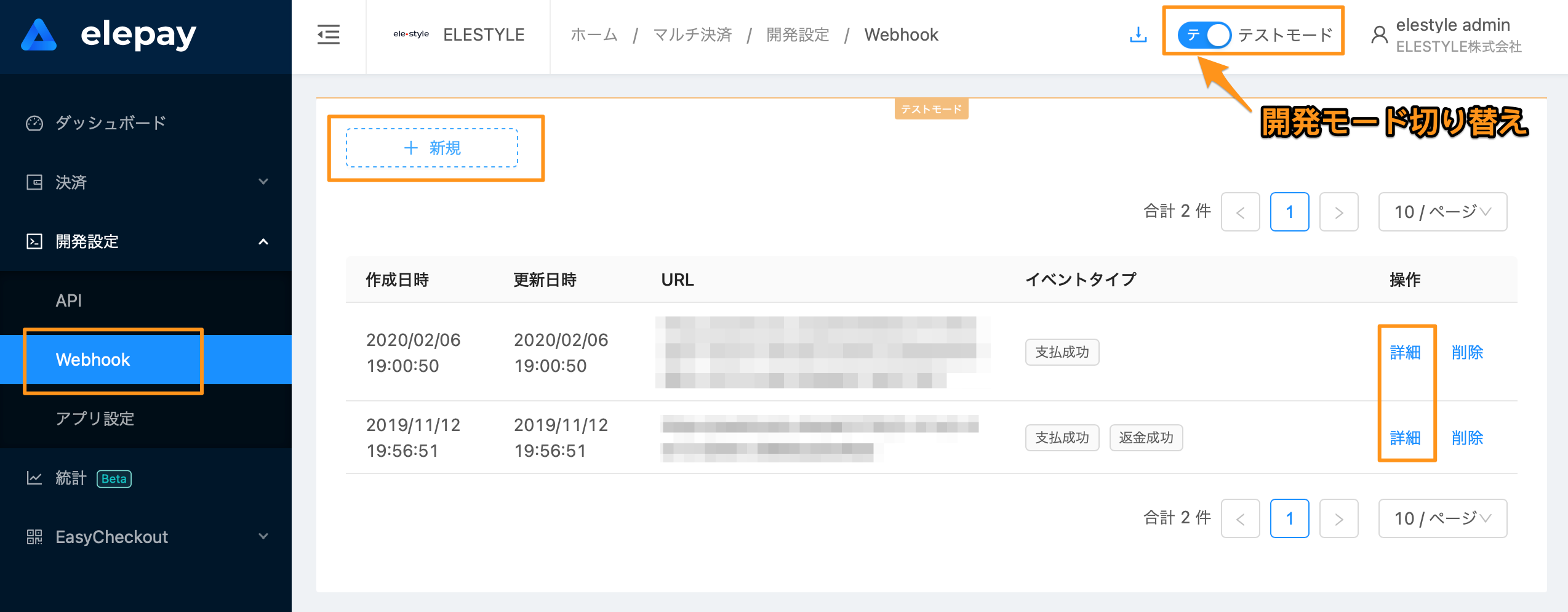Click the EasyCheckout QR code icon
The width and height of the screenshot is (1568, 612).
pos(34,537)
